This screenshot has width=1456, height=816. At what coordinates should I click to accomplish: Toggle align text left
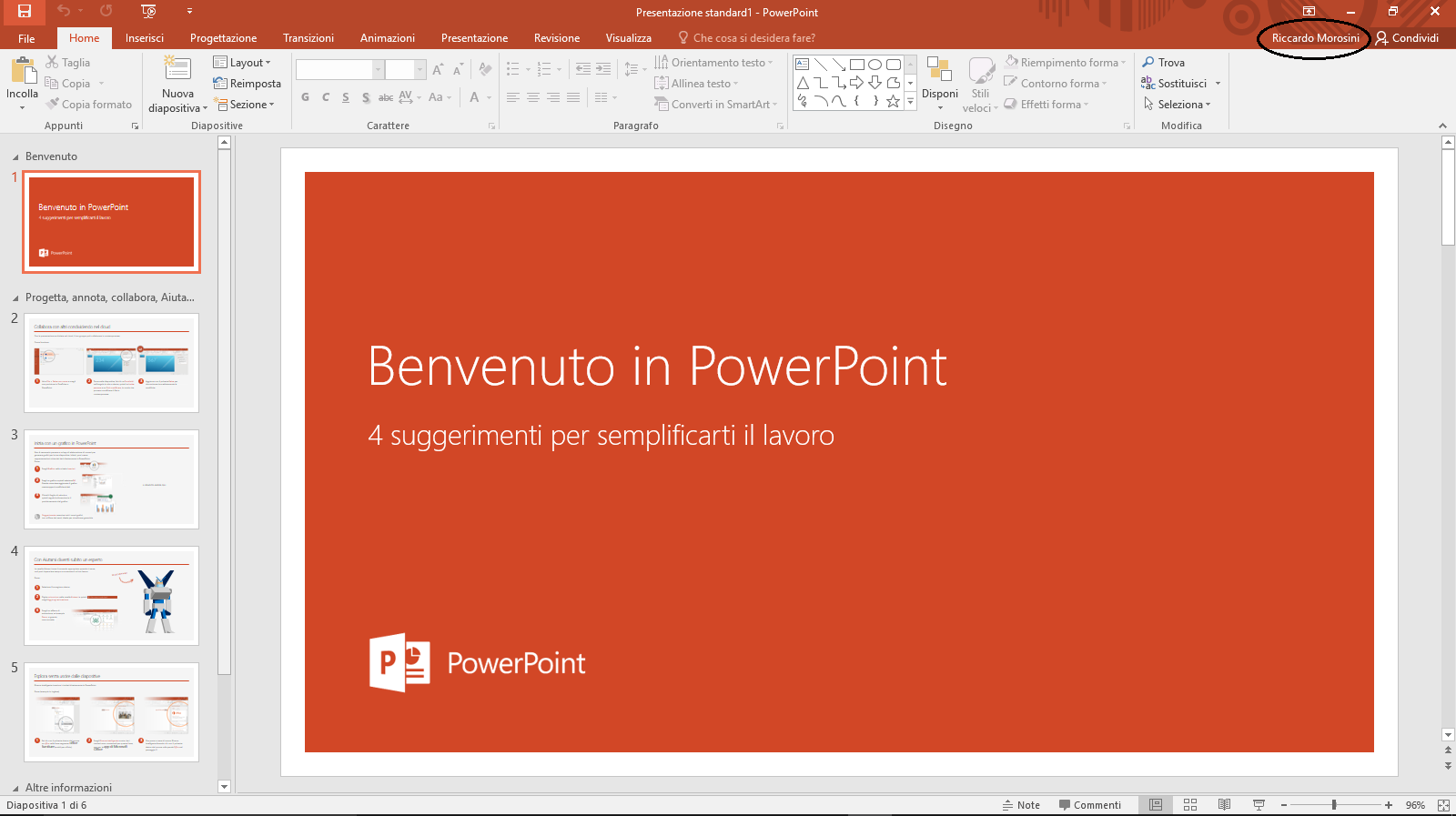(513, 97)
